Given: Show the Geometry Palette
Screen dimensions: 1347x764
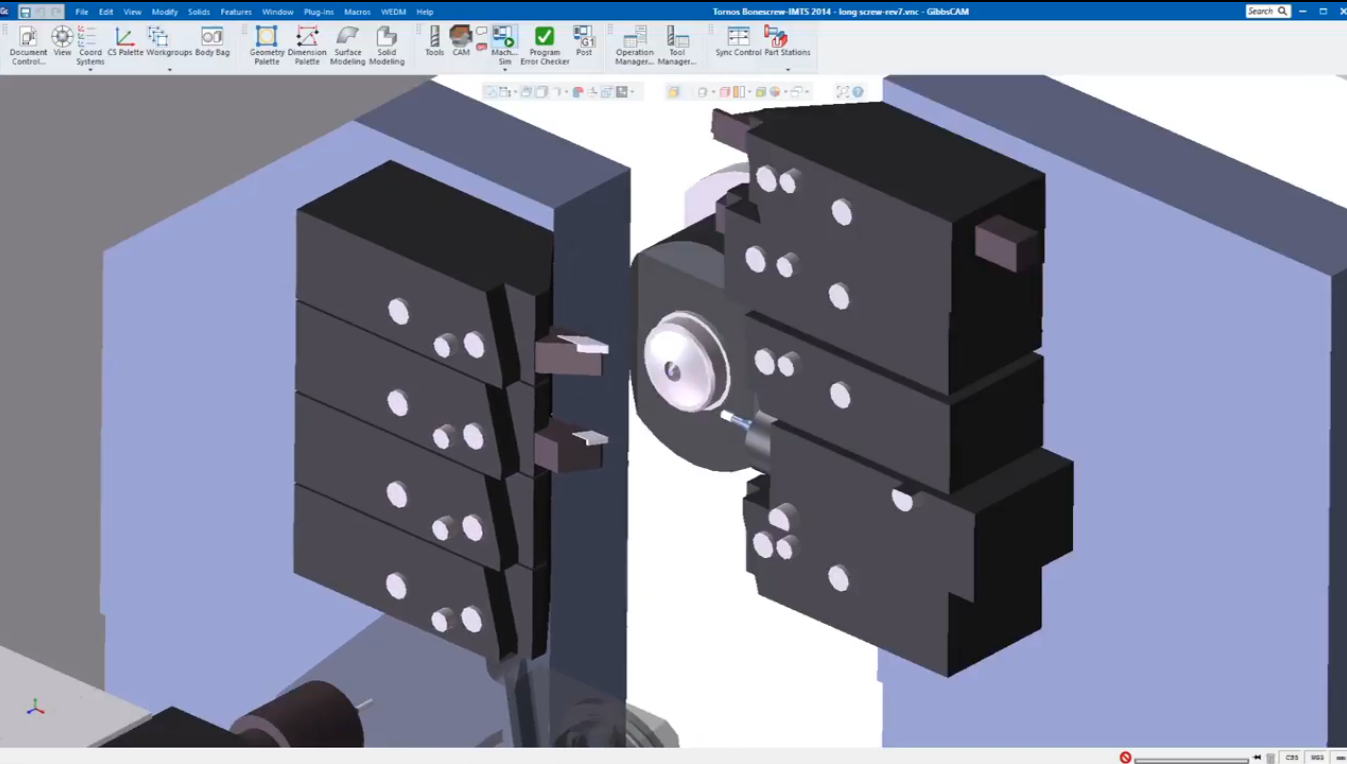Looking at the screenshot, I should [x=267, y=46].
